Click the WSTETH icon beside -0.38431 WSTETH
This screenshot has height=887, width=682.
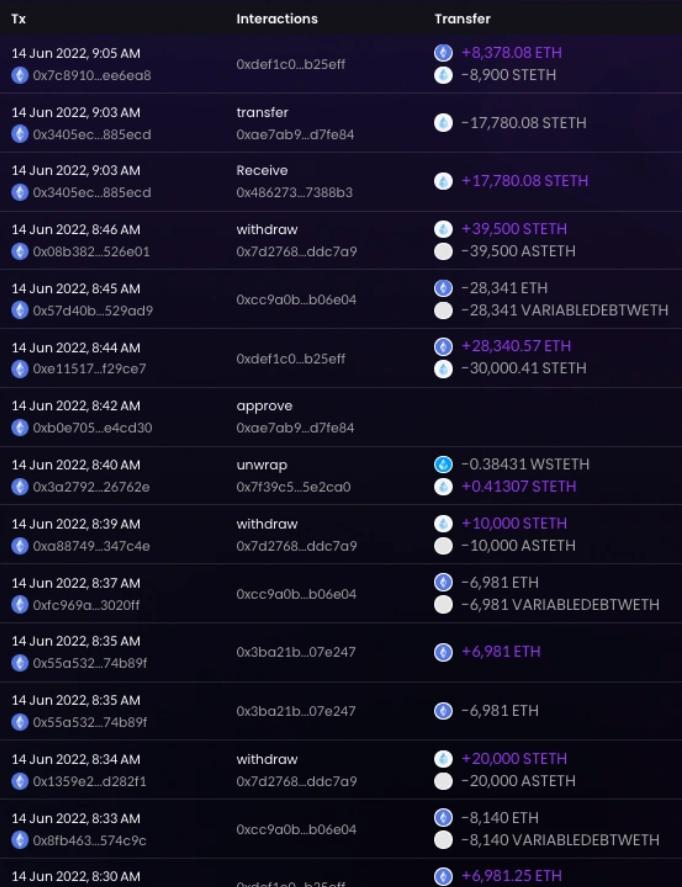[443, 464]
